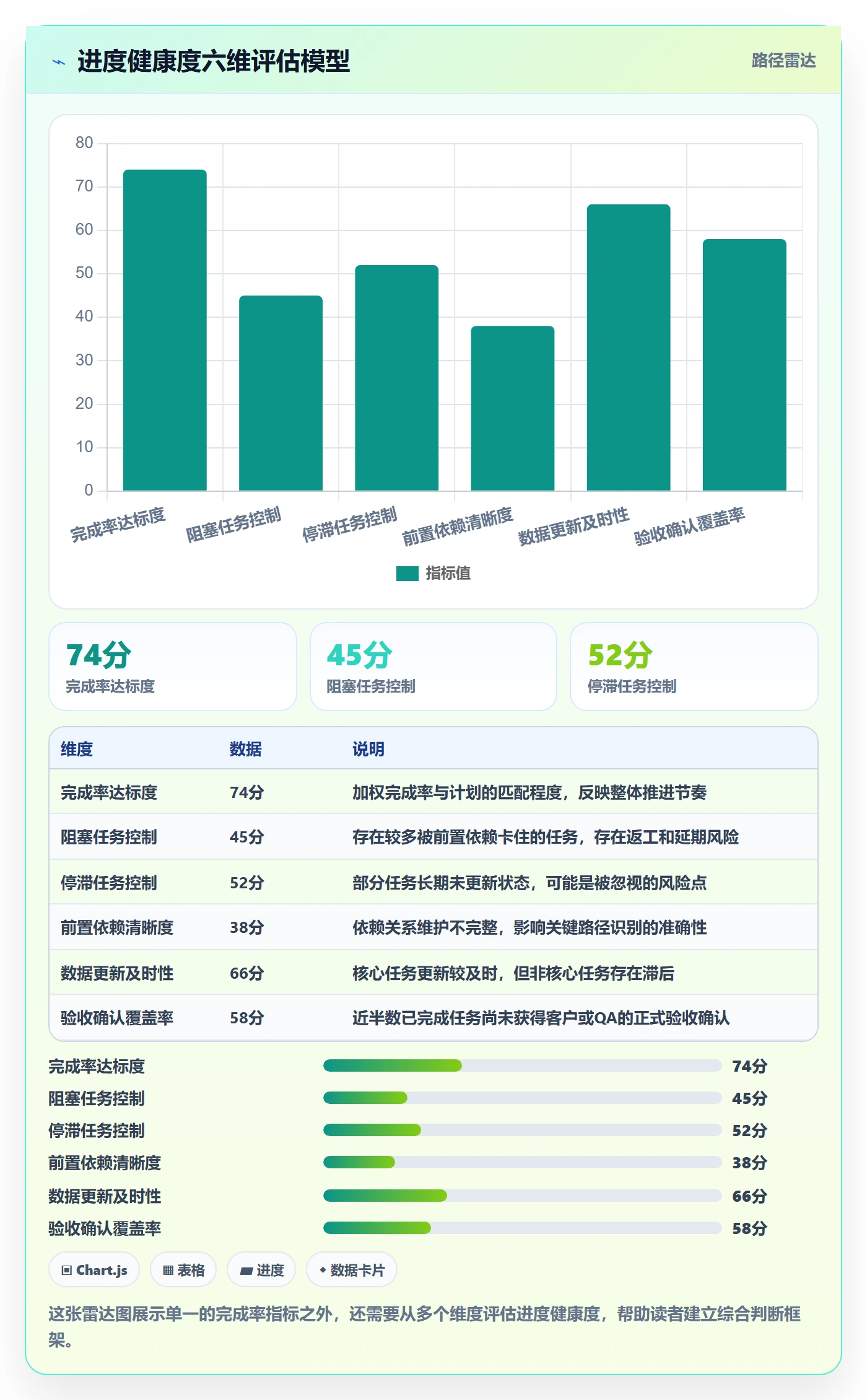The height and width of the screenshot is (1400, 867).
Task: Select the 阻塞任务控制 bar in chart
Action: click(x=281, y=393)
